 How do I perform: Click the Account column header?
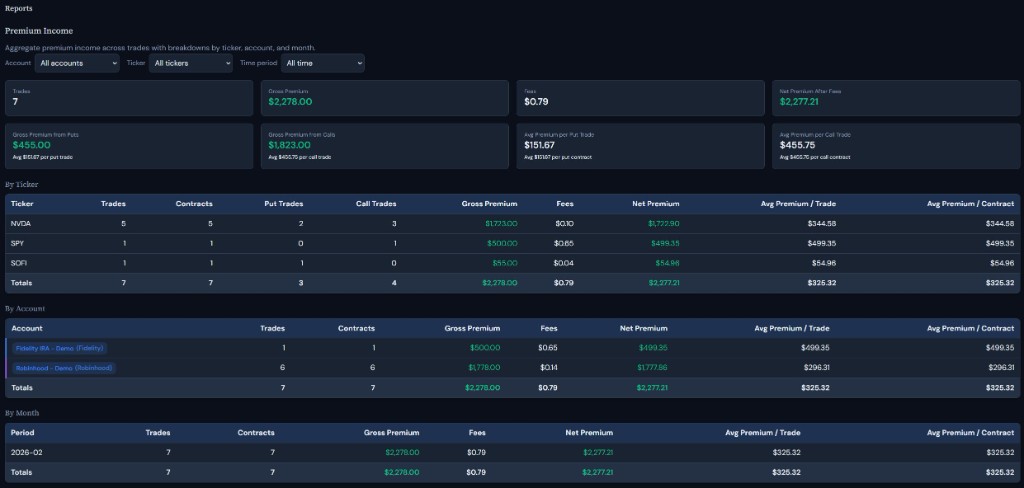[x=27, y=328]
